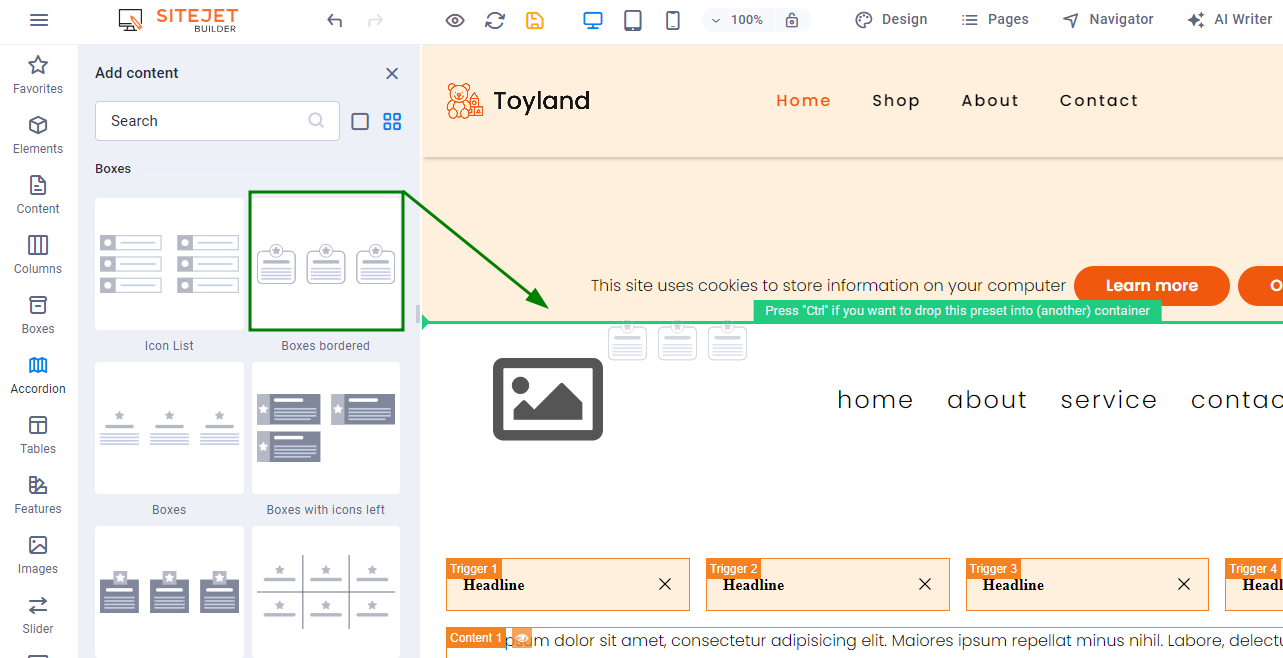Screen dimensions: 1283x658
Task: Click the lowercase home menu item
Action: coord(875,400)
